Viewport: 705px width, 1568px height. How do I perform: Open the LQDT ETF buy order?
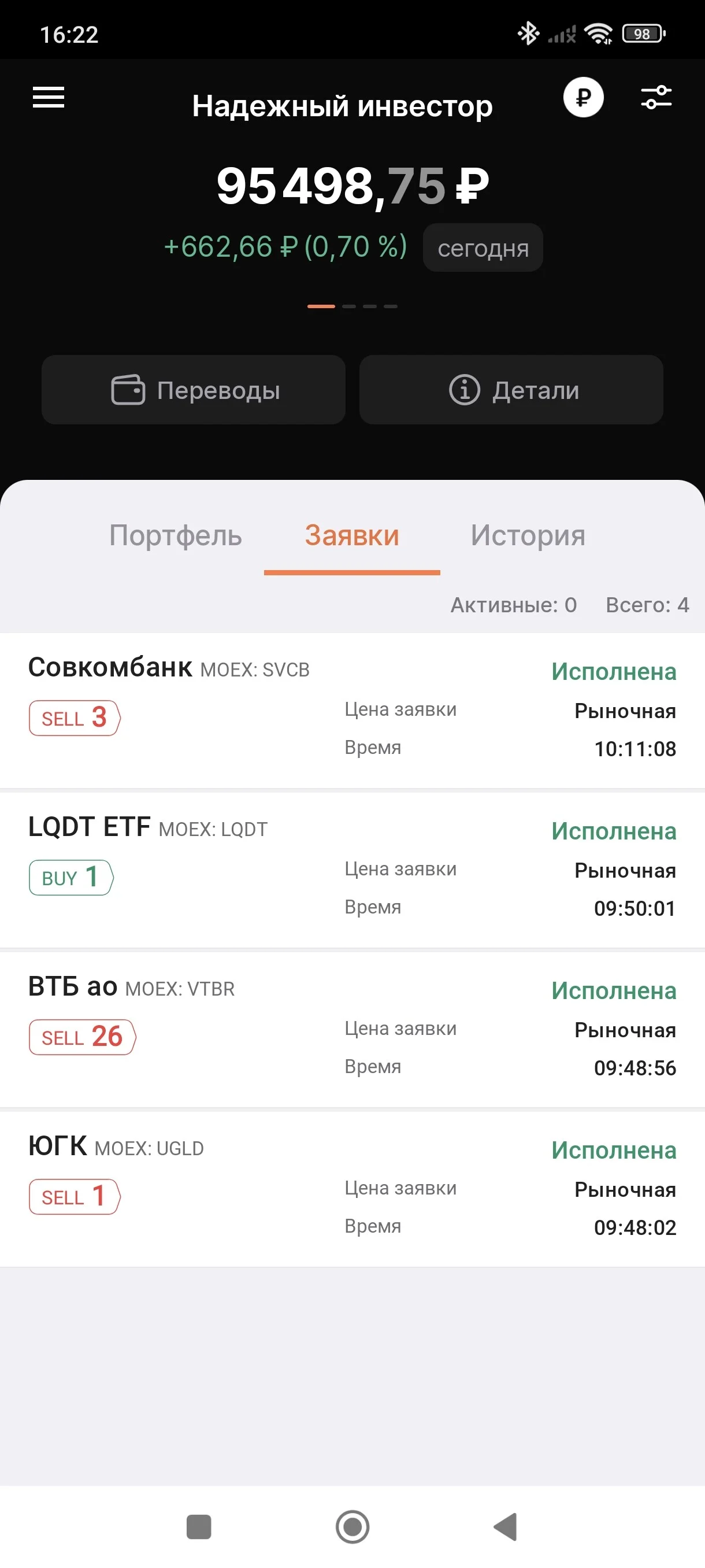[x=353, y=870]
